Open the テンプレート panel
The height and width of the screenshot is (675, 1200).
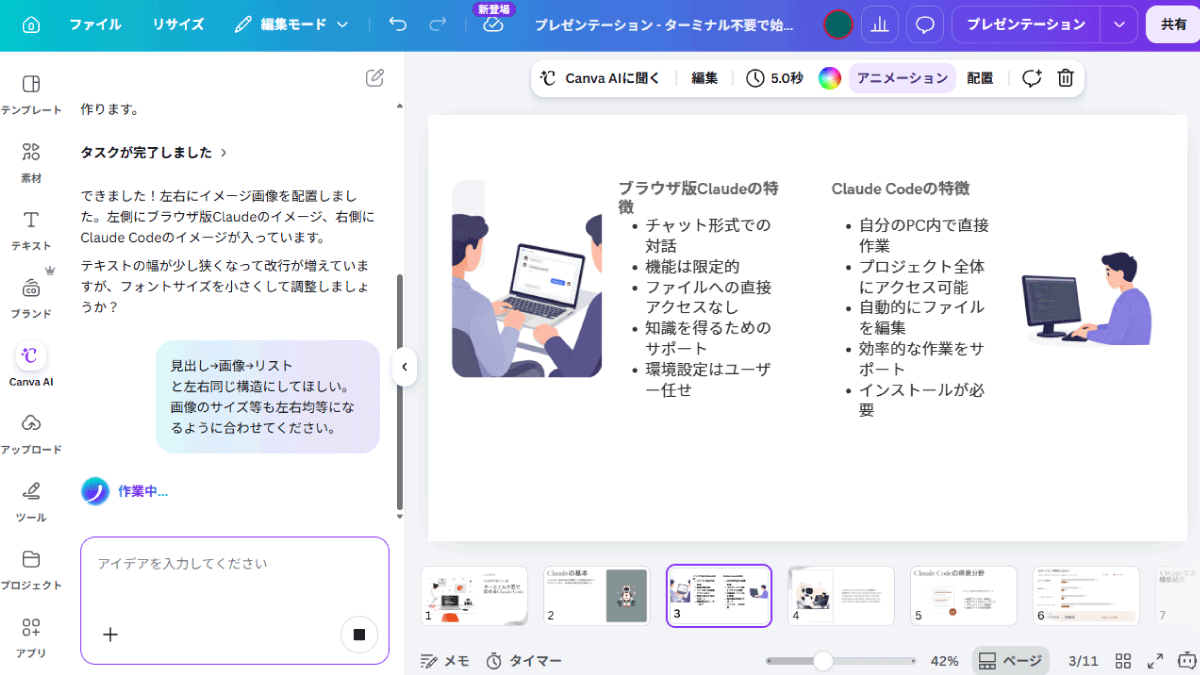31,94
